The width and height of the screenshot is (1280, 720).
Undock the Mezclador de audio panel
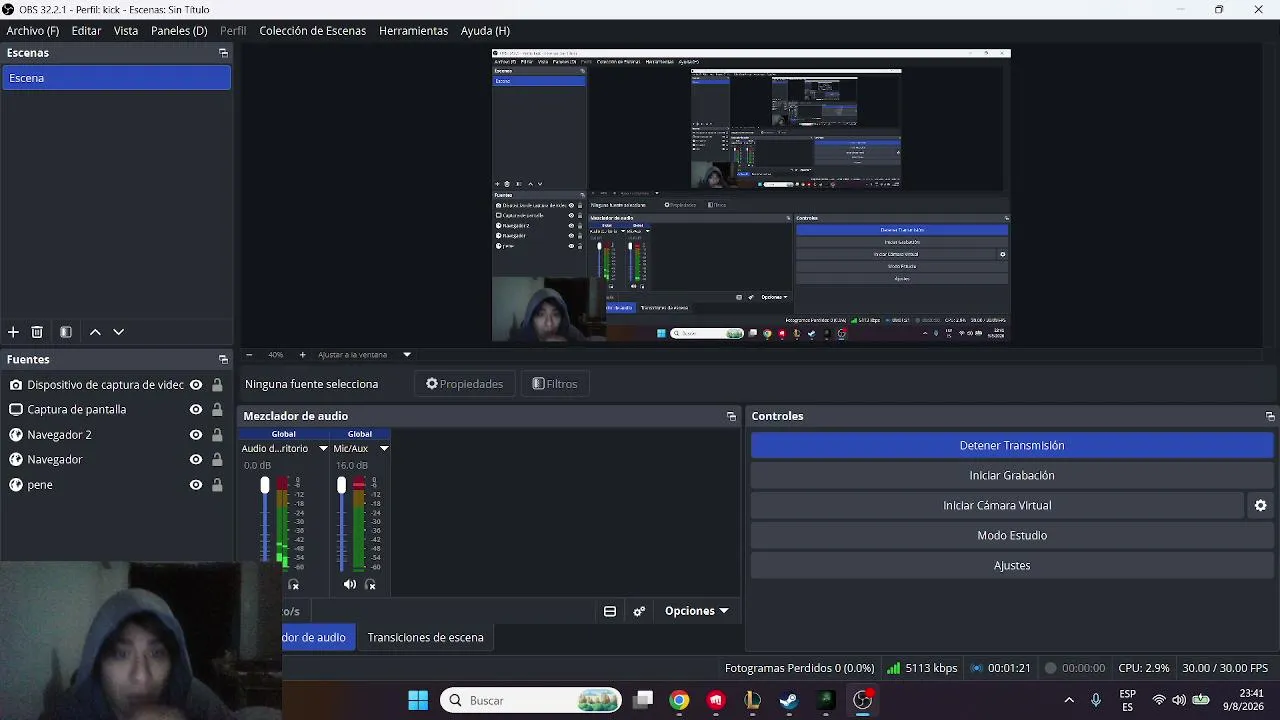coord(731,416)
